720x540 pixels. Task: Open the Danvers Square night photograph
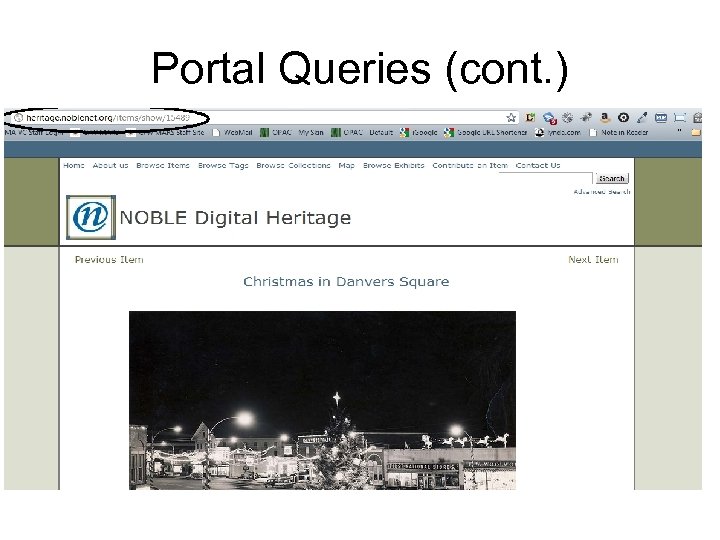[322, 400]
